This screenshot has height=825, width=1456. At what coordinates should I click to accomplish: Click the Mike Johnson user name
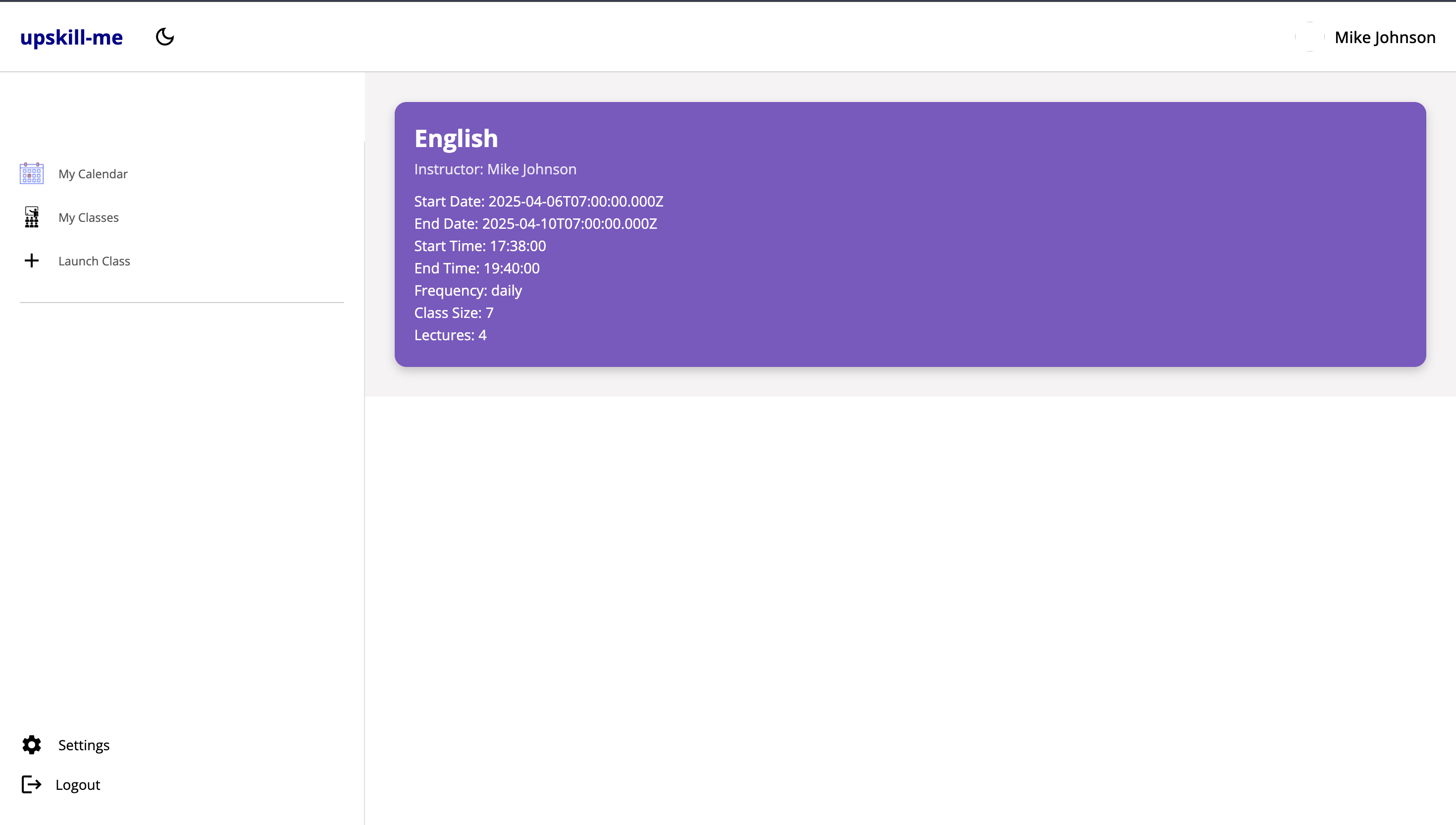coord(1385,38)
